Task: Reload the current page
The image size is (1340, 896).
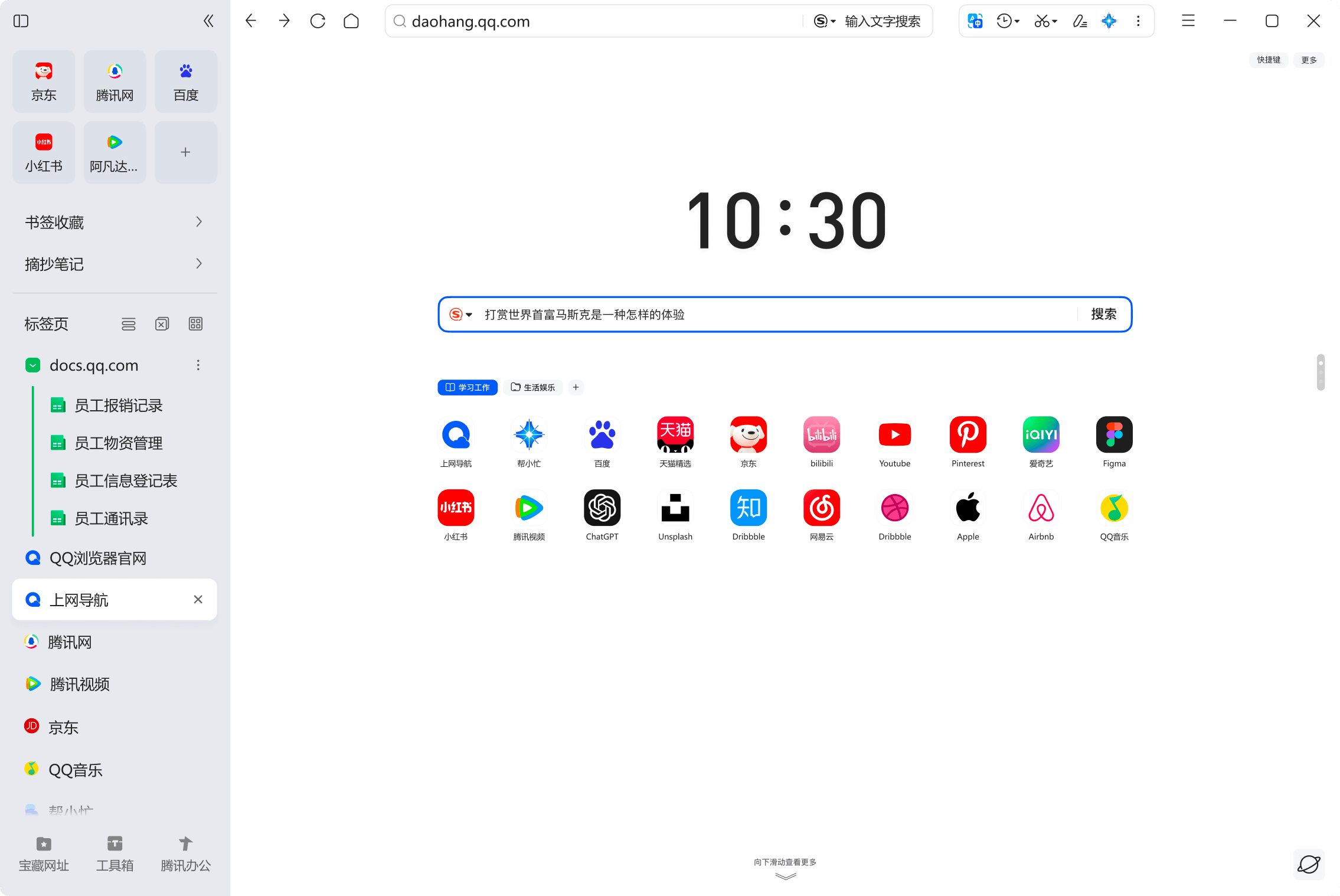Action: coord(318,21)
